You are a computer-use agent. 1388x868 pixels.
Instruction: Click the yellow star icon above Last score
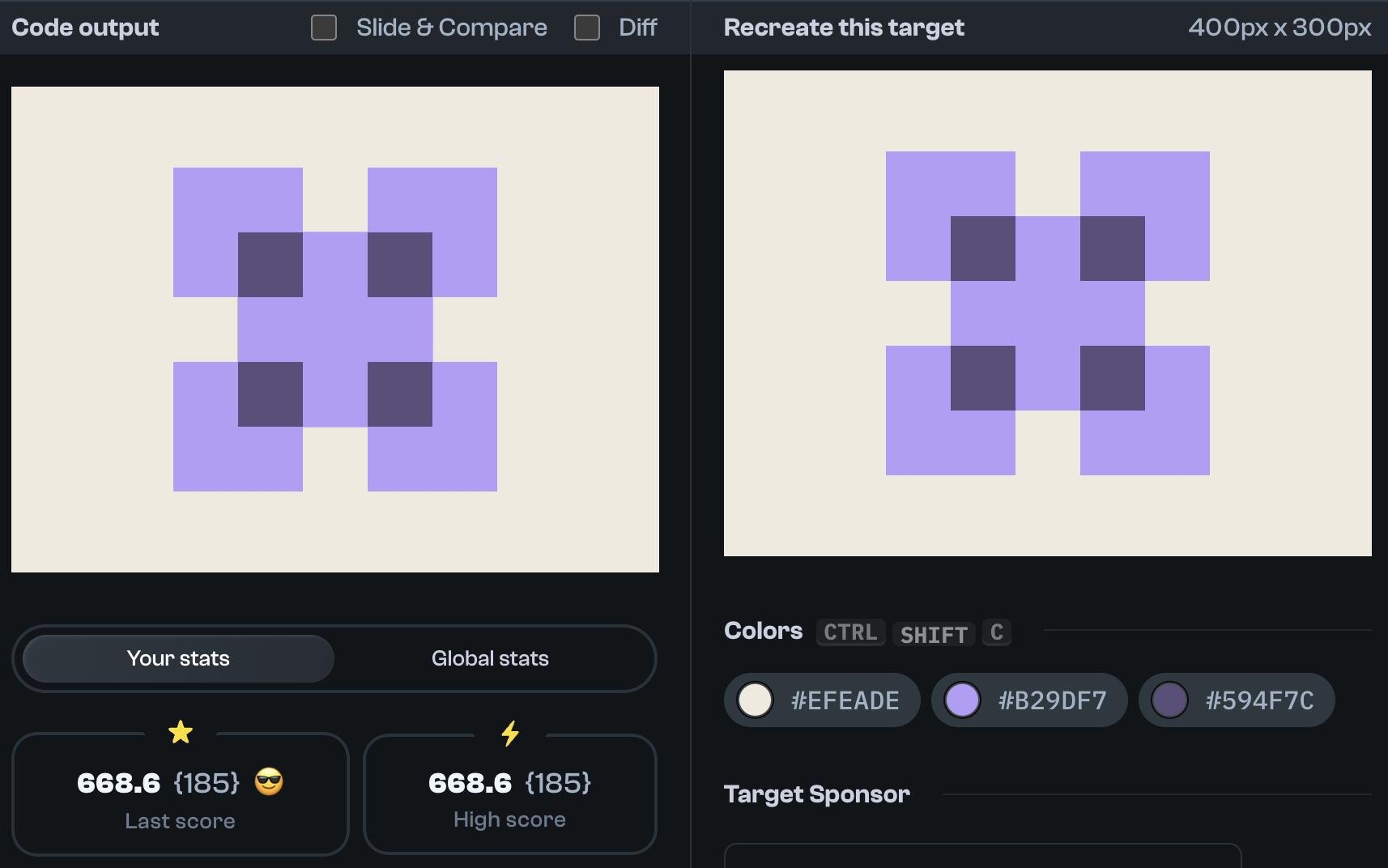tap(181, 733)
